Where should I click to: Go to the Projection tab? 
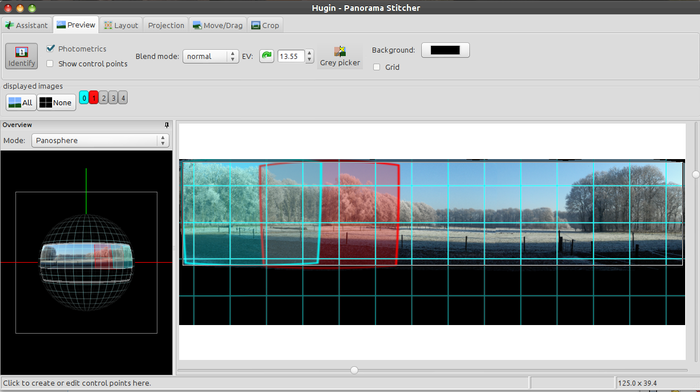pyautogui.click(x=166, y=25)
